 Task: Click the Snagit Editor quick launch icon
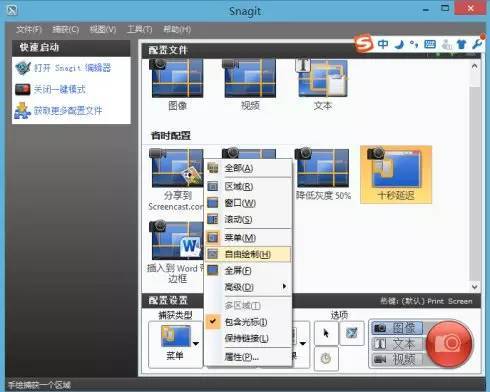click(x=23, y=68)
